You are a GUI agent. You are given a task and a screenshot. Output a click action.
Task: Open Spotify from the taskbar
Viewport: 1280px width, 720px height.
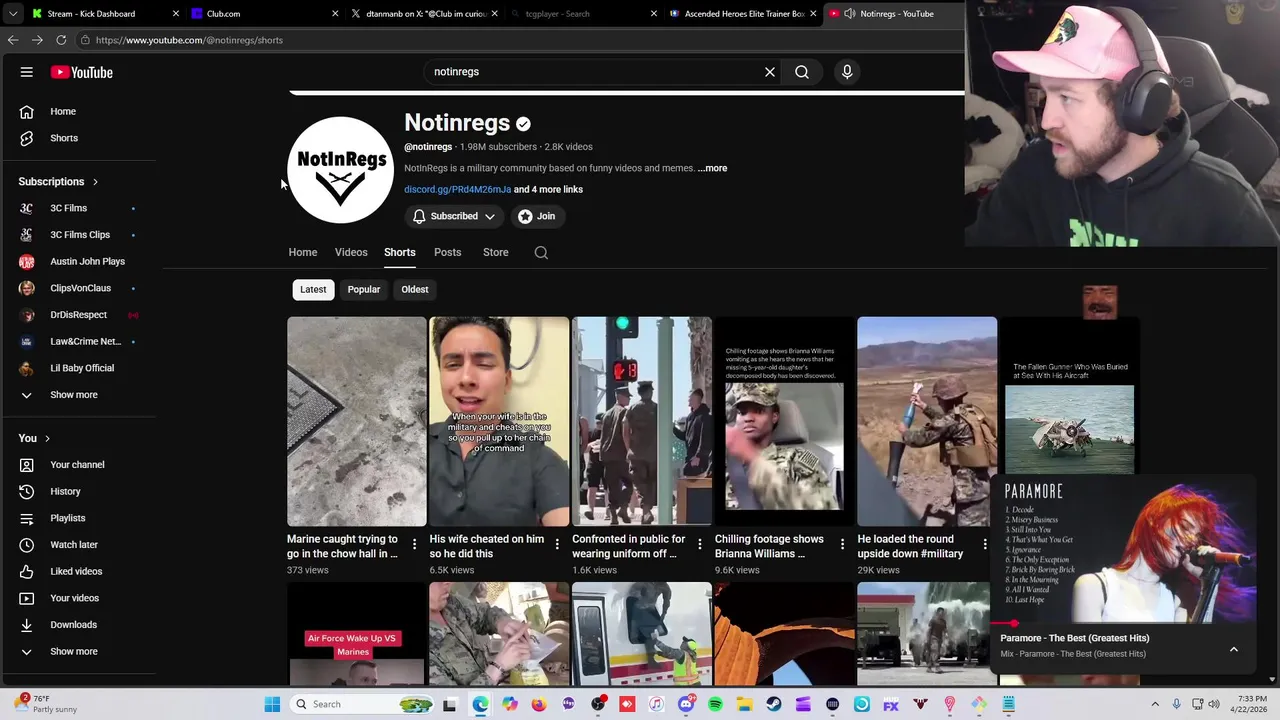point(715,704)
